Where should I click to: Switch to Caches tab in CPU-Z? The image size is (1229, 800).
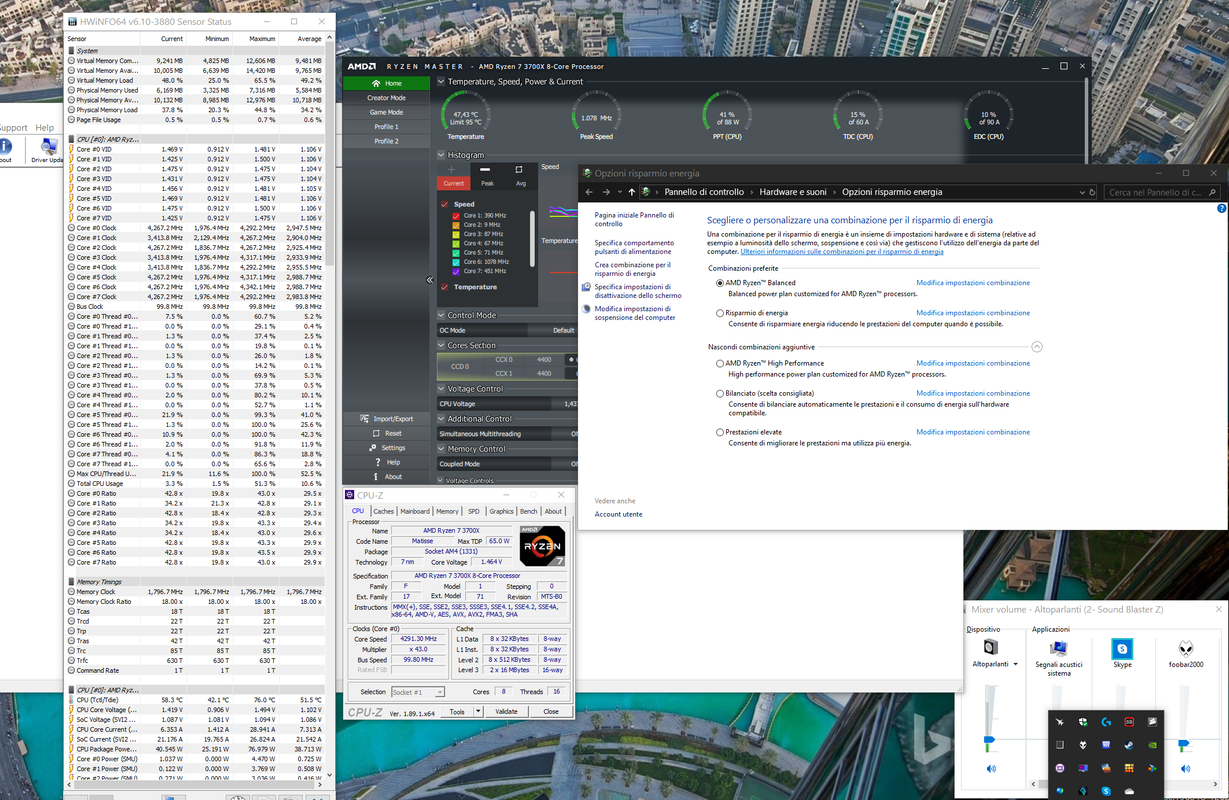click(384, 511)
